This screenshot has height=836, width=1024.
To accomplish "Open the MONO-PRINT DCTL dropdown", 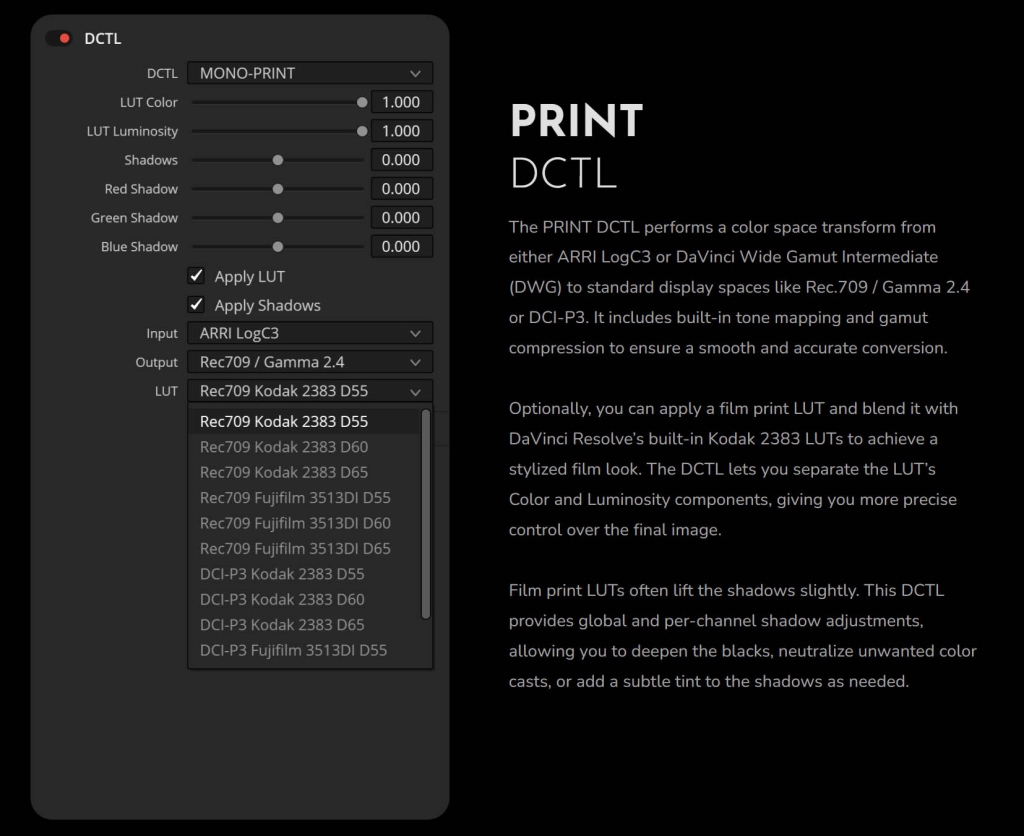I will coord(310,73).
